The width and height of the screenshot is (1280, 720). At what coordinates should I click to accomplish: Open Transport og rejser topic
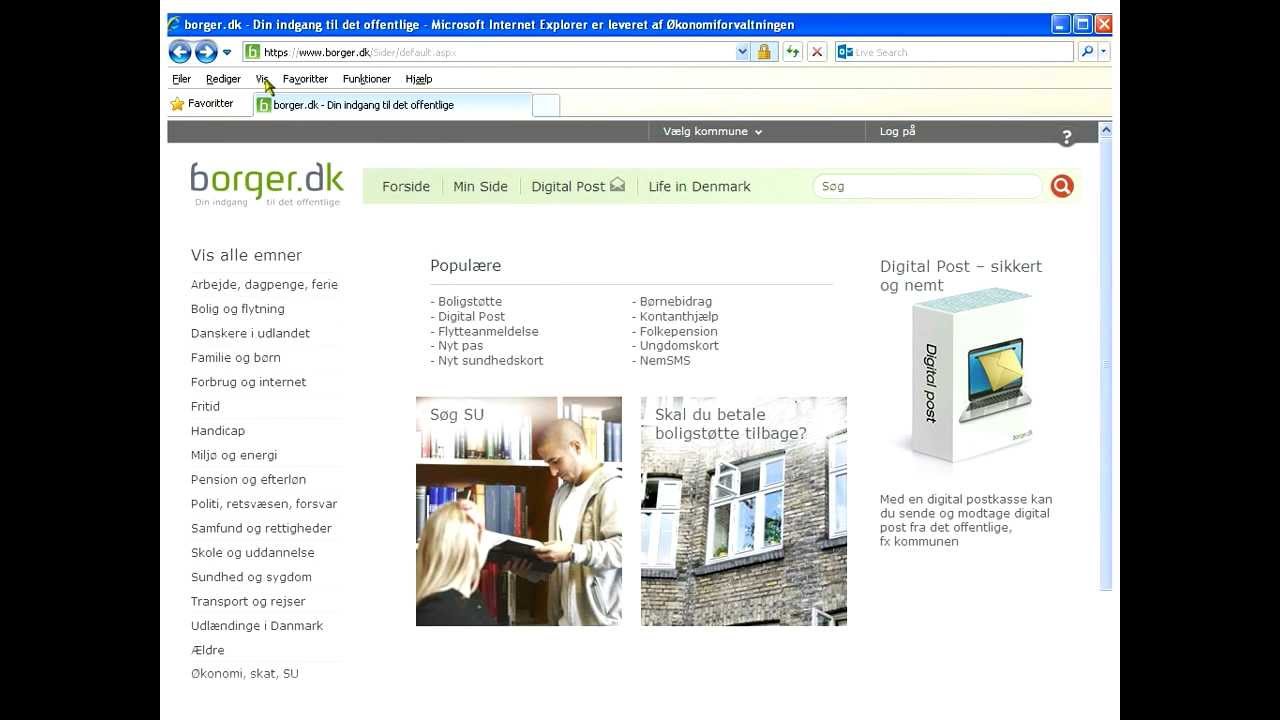pos(248,601)
